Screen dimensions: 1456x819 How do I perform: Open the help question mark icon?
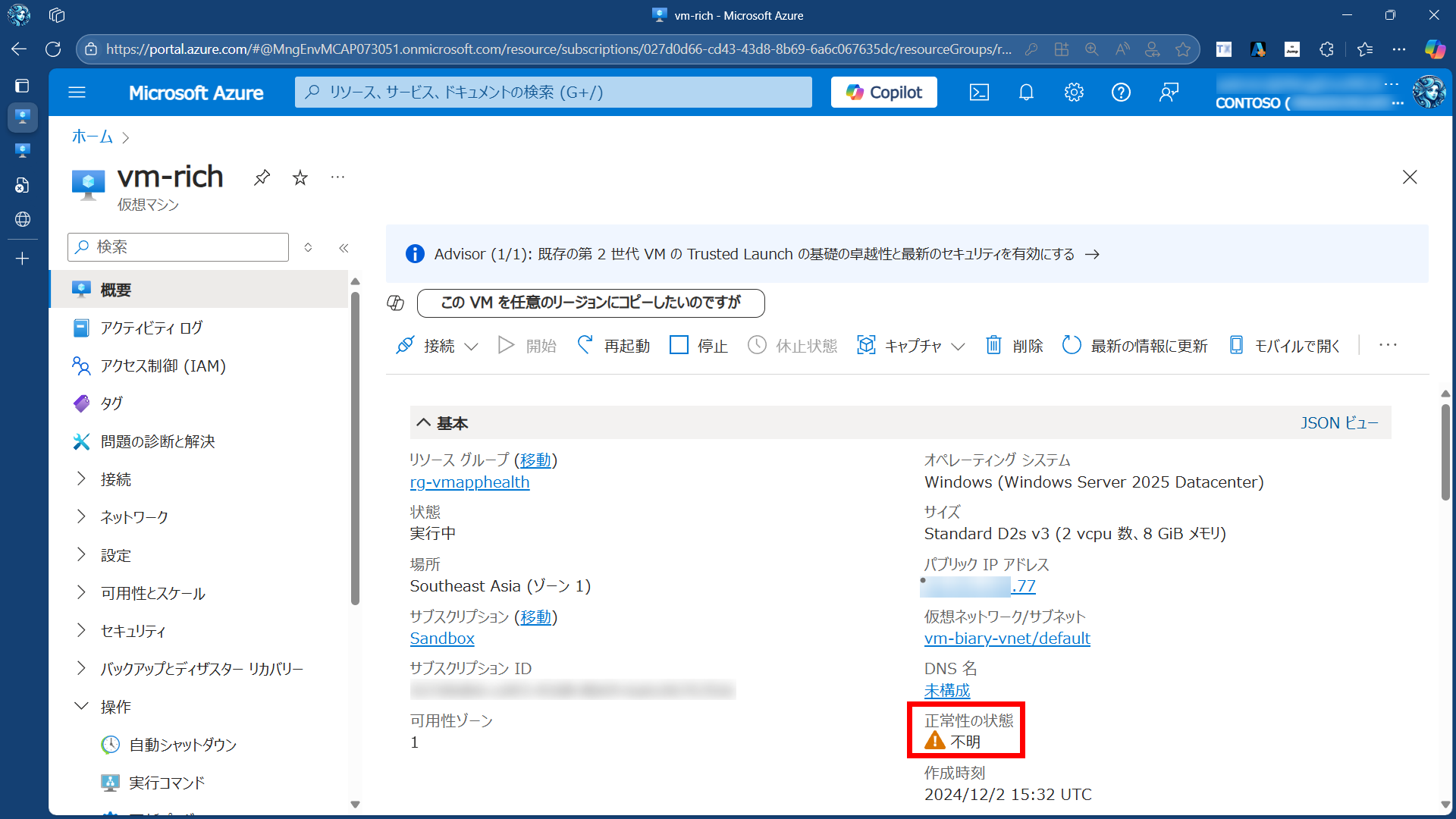point(1121,93)
